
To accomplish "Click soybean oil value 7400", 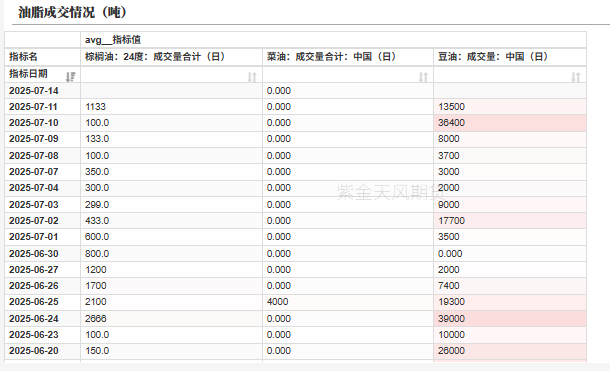I will 449,286.
